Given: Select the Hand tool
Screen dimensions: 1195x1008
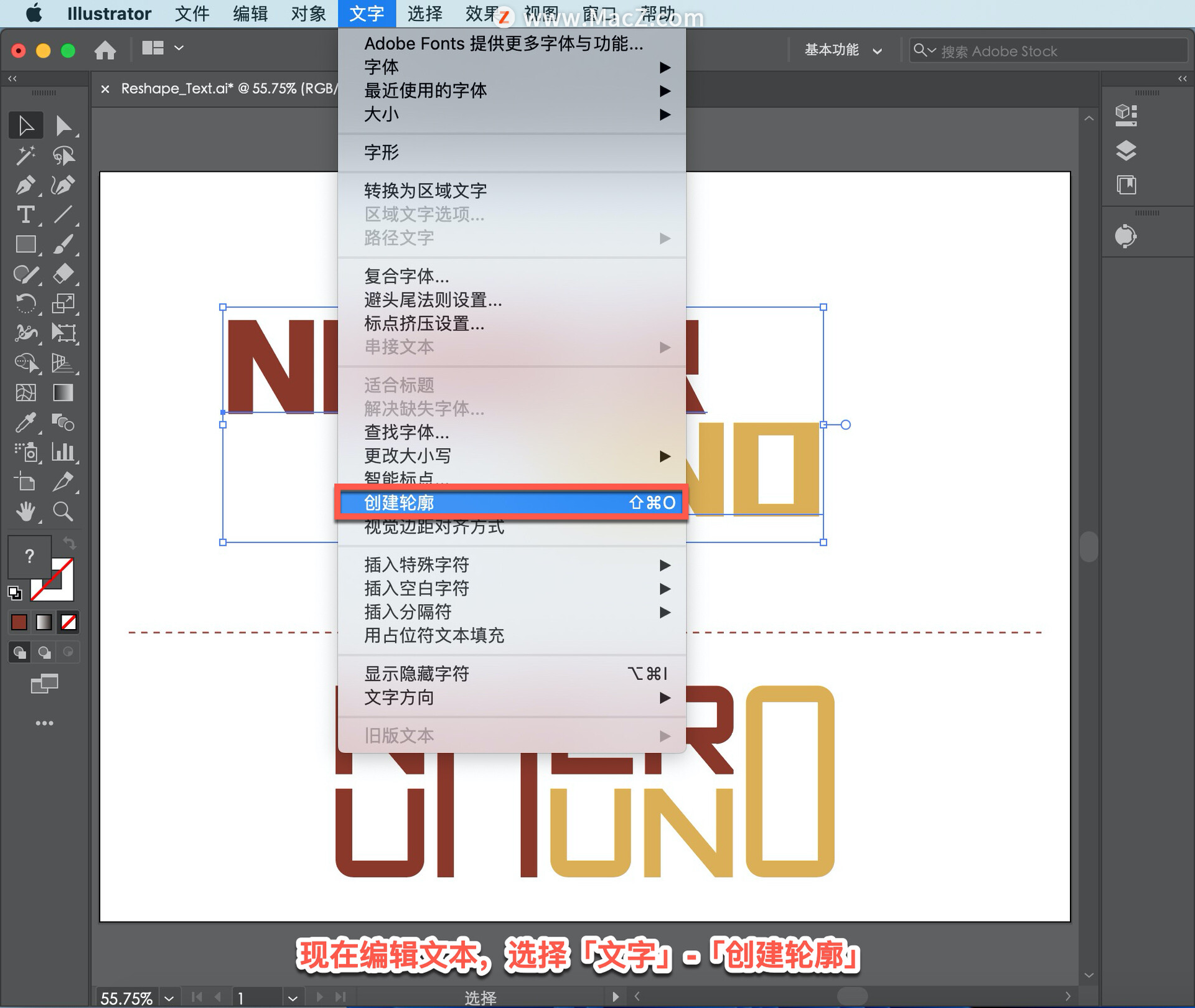Looking at the screenshot, I should (25, 511).
